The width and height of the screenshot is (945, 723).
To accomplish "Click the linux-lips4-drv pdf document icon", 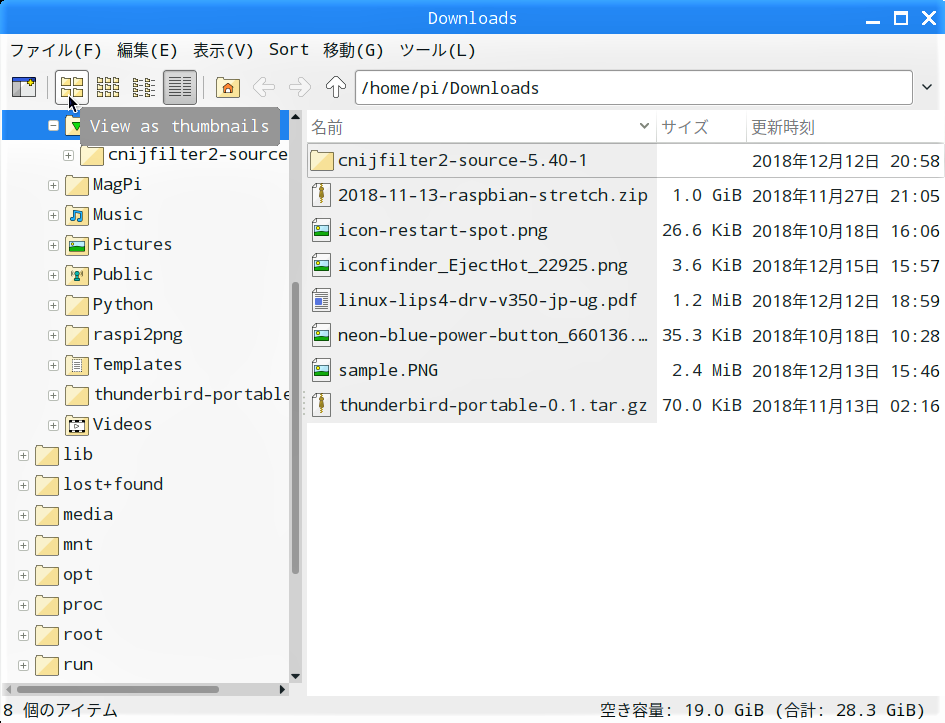I will click(x=322, y=300).
